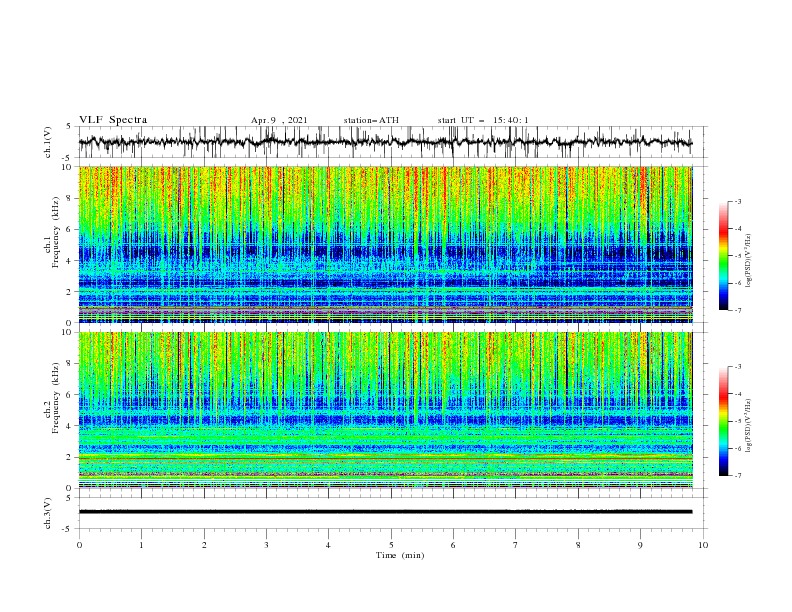Click inside the ch.2 spectrogram panel
The image size is (792, 612).
pos(385,410)
